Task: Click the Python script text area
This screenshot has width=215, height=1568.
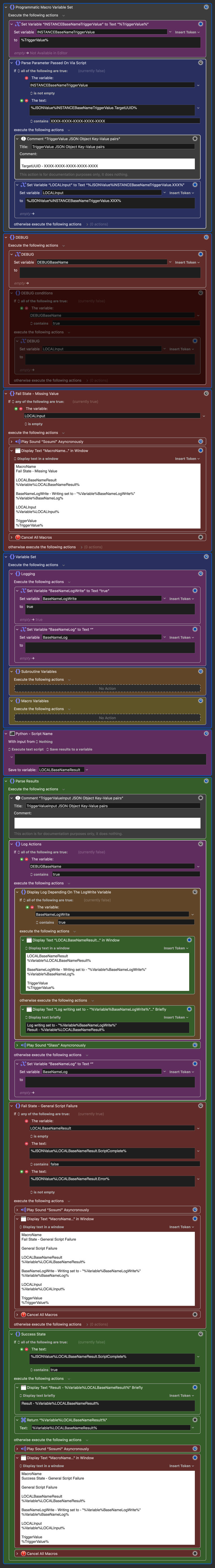Action: (110, 759)
